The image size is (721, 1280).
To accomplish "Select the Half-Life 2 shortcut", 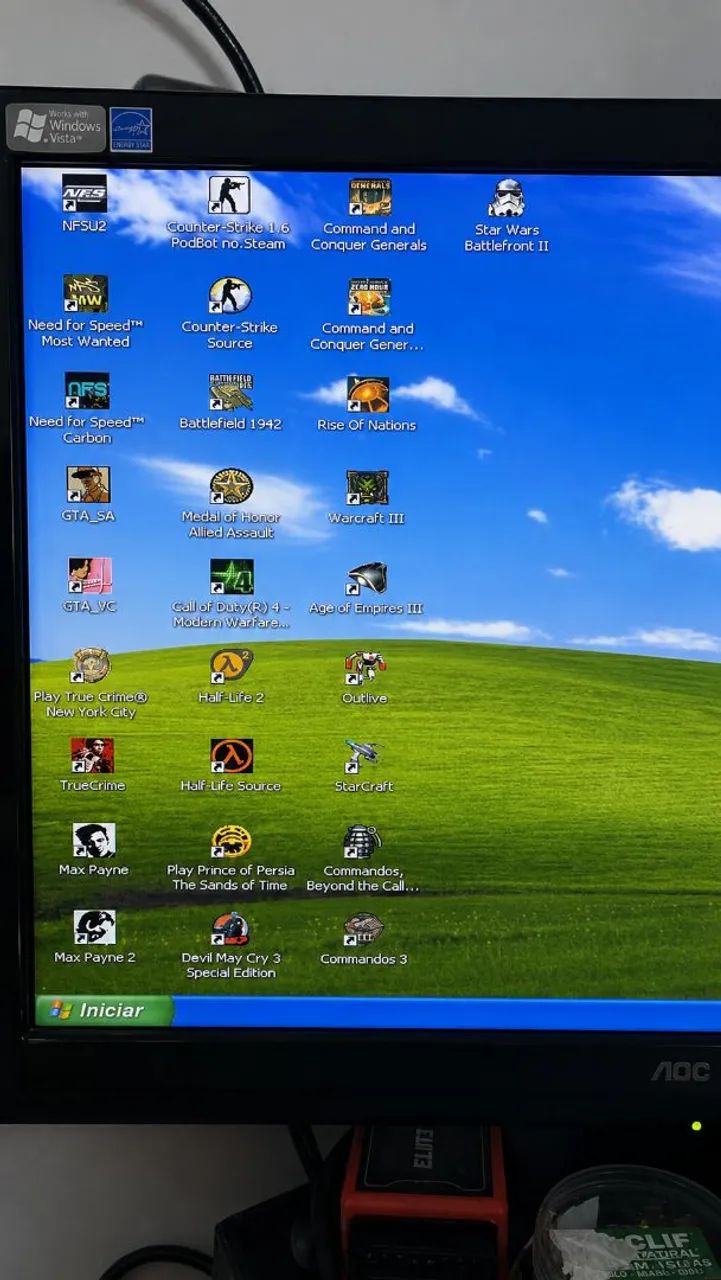I will pyautogui.click(x=231, y=666).
